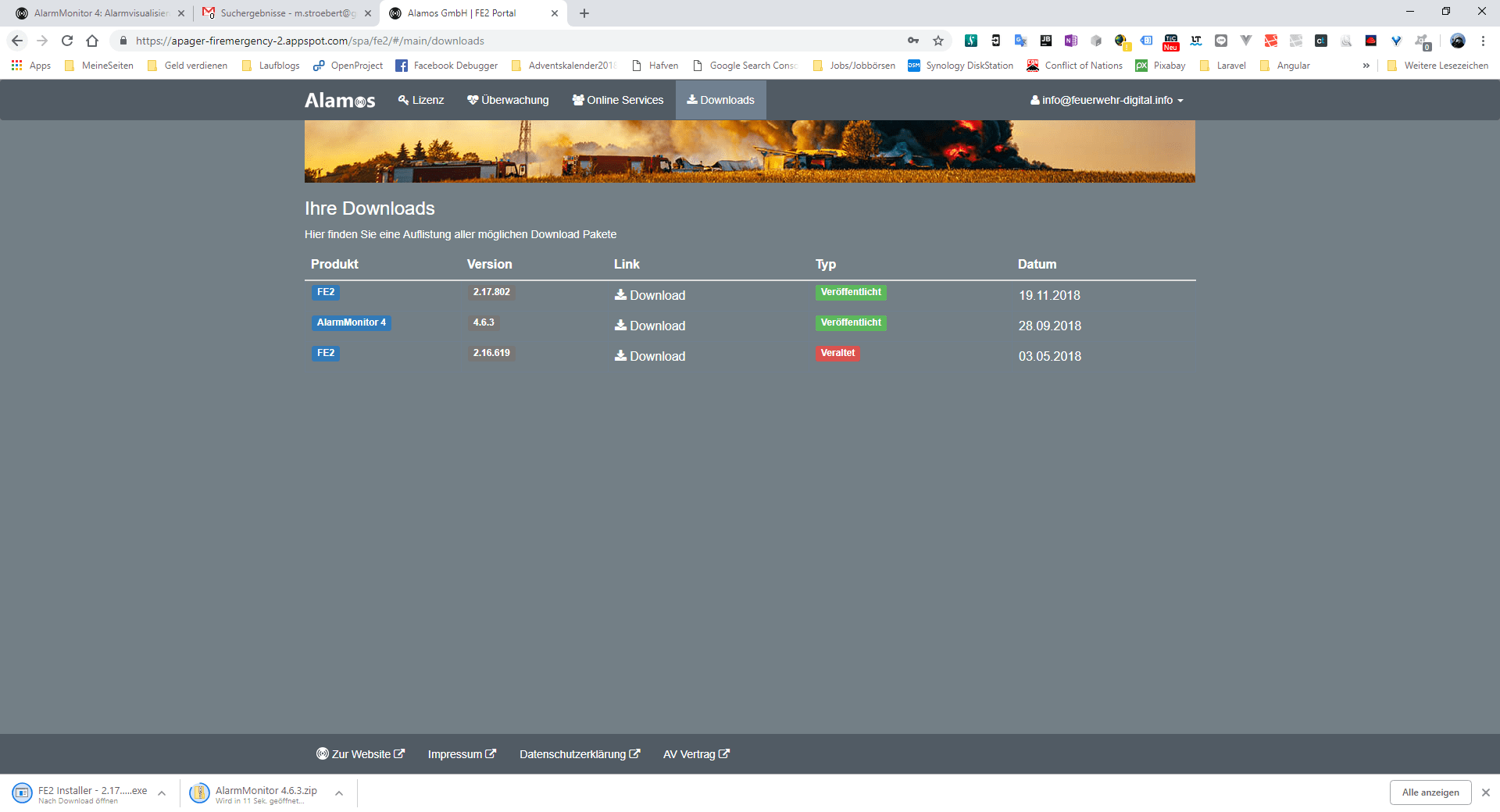Open the OneNote clipper extension
This screenshot has height=812, width=1500.
coord(1070,41)
